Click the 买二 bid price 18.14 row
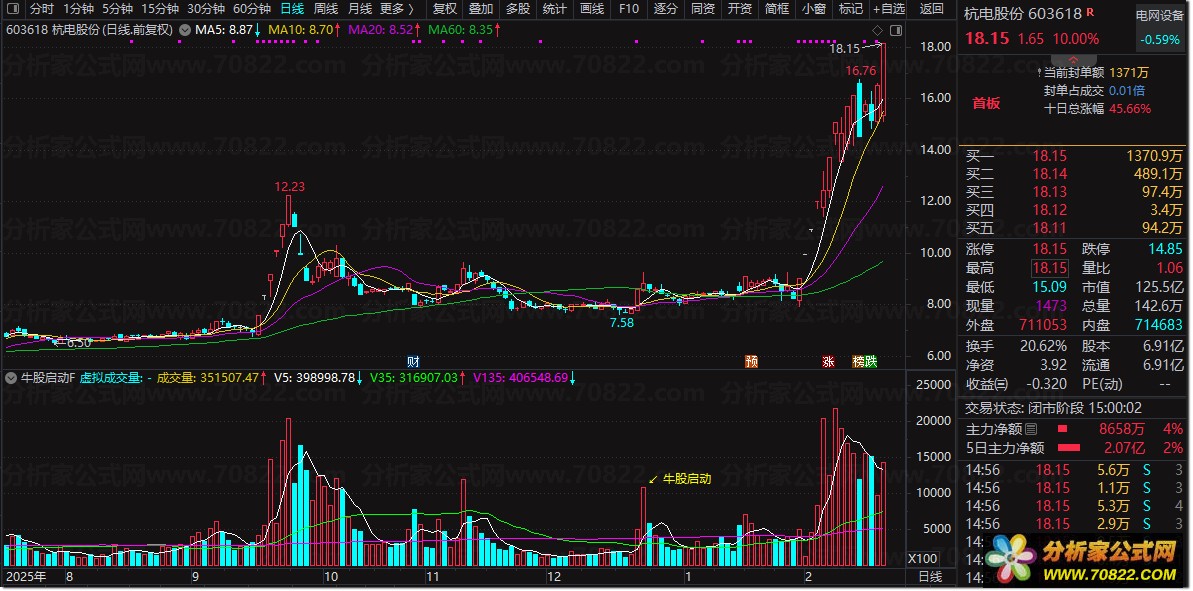Screen dimensions: 1193x591 coord(1073,174)
